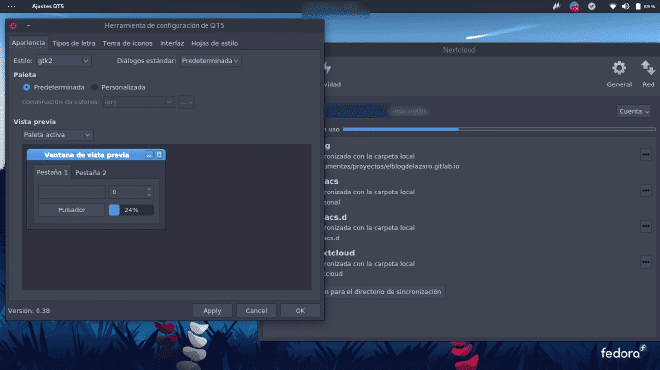Click the Versión: 0.38 label

(x=29, y=311)
